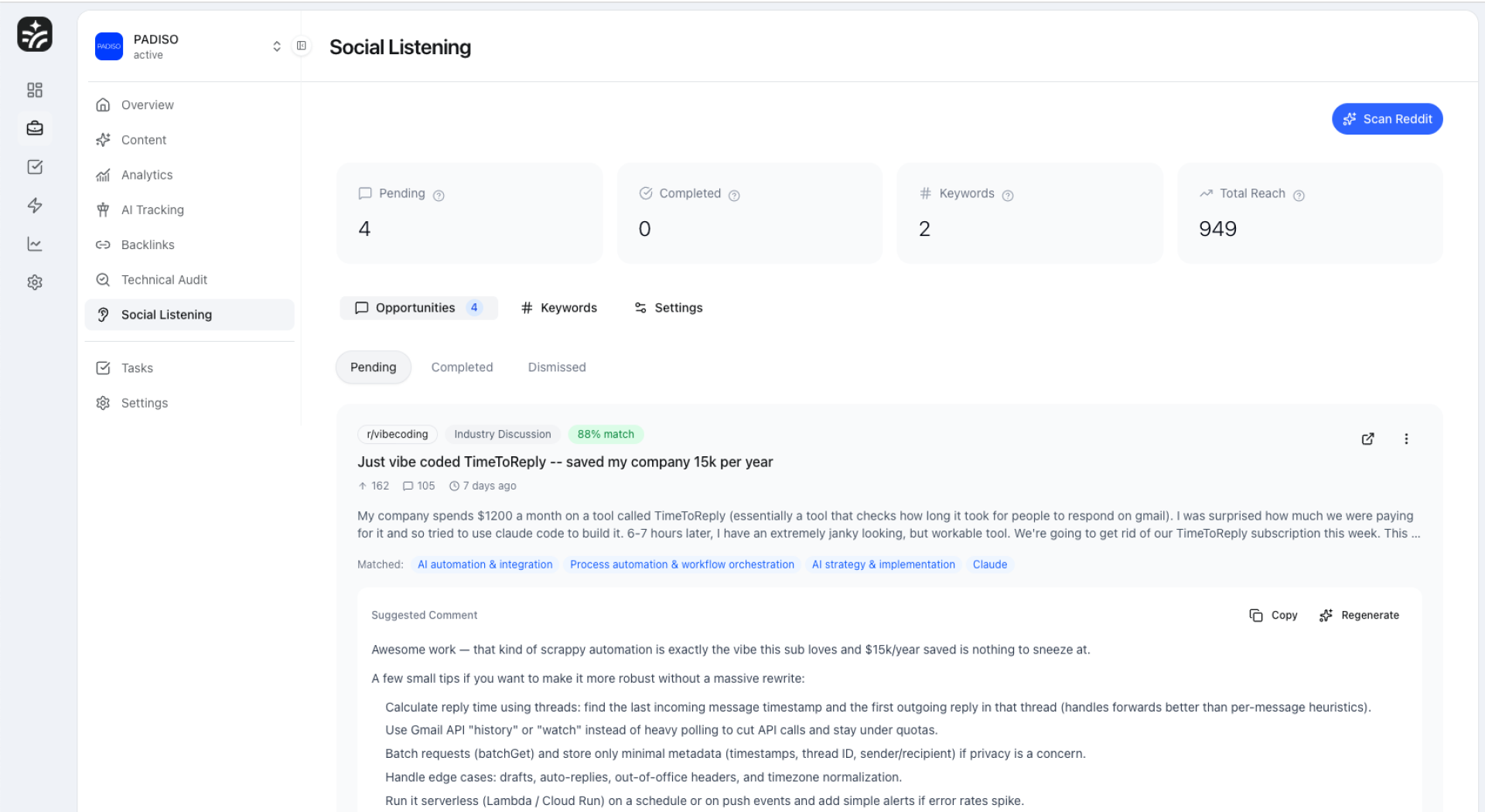Open the dashboard grid icon in the left rail
The image size is (1485, 812).
[x=35, y=90]
